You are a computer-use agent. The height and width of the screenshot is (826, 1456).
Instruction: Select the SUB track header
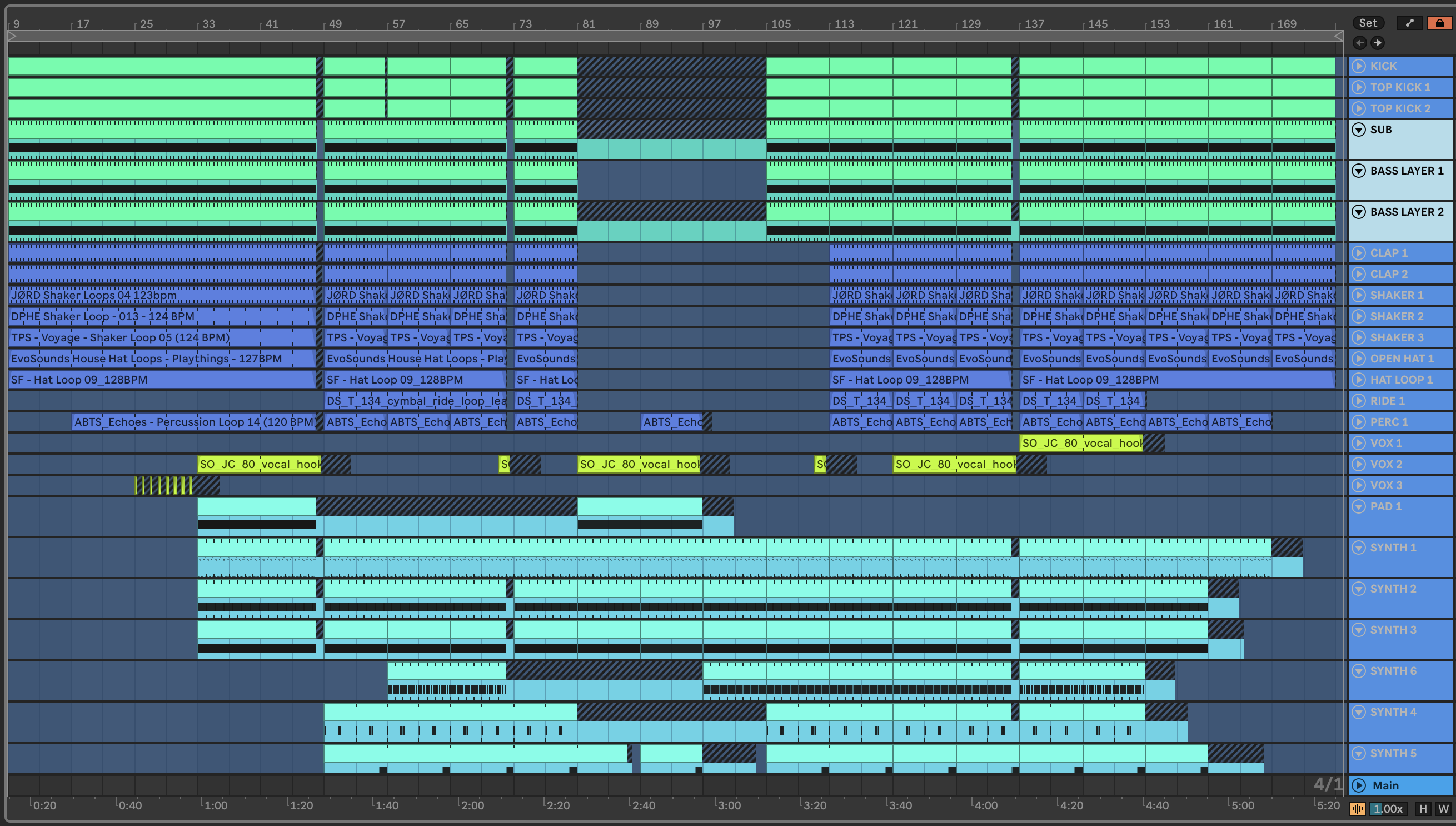[x=1400, y=140]
